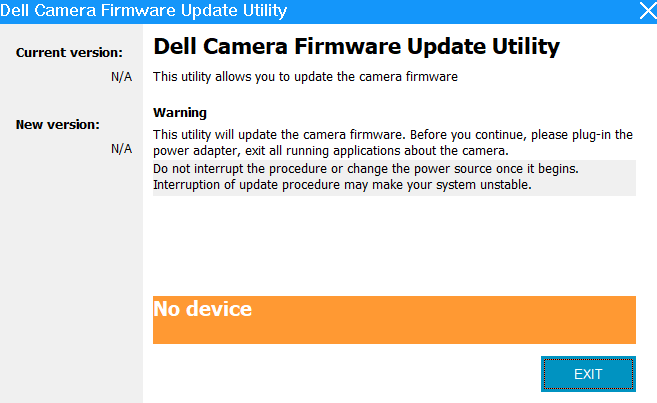Click the 'exit all running applications' warning line

[331, 151]
